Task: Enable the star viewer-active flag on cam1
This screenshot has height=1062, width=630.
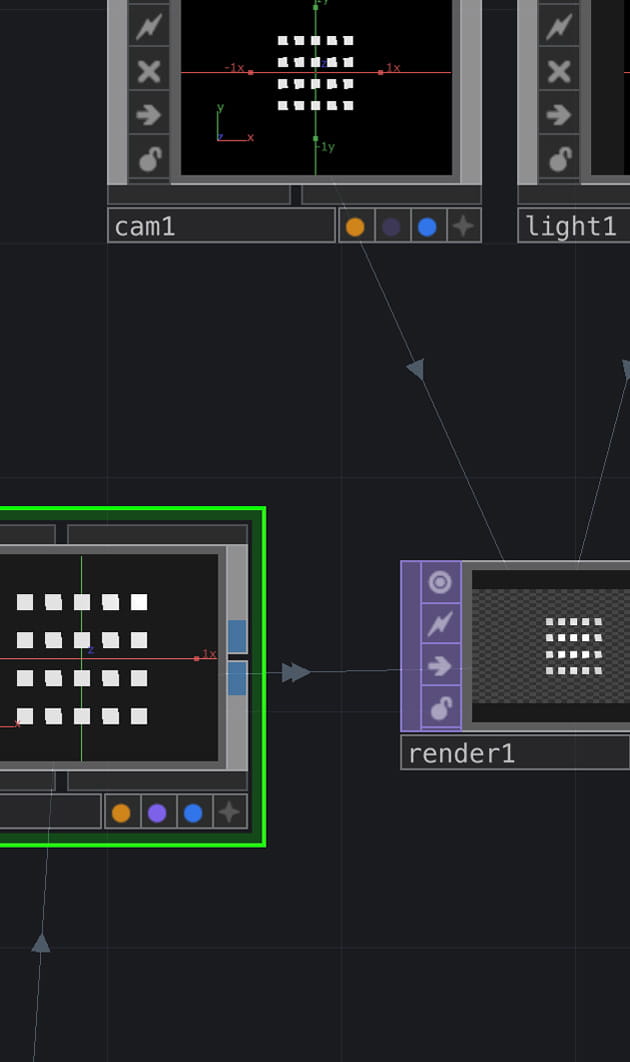Action: tap(463, 227)
